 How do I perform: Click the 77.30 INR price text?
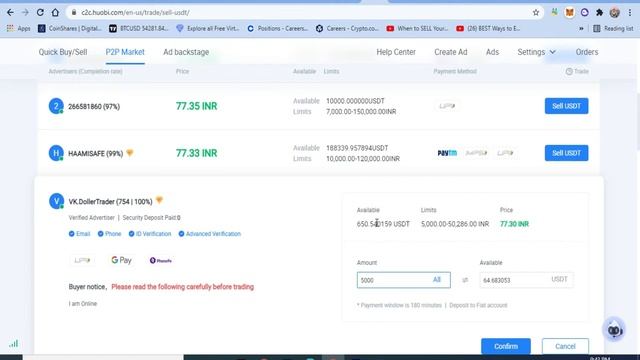[514, 224]
